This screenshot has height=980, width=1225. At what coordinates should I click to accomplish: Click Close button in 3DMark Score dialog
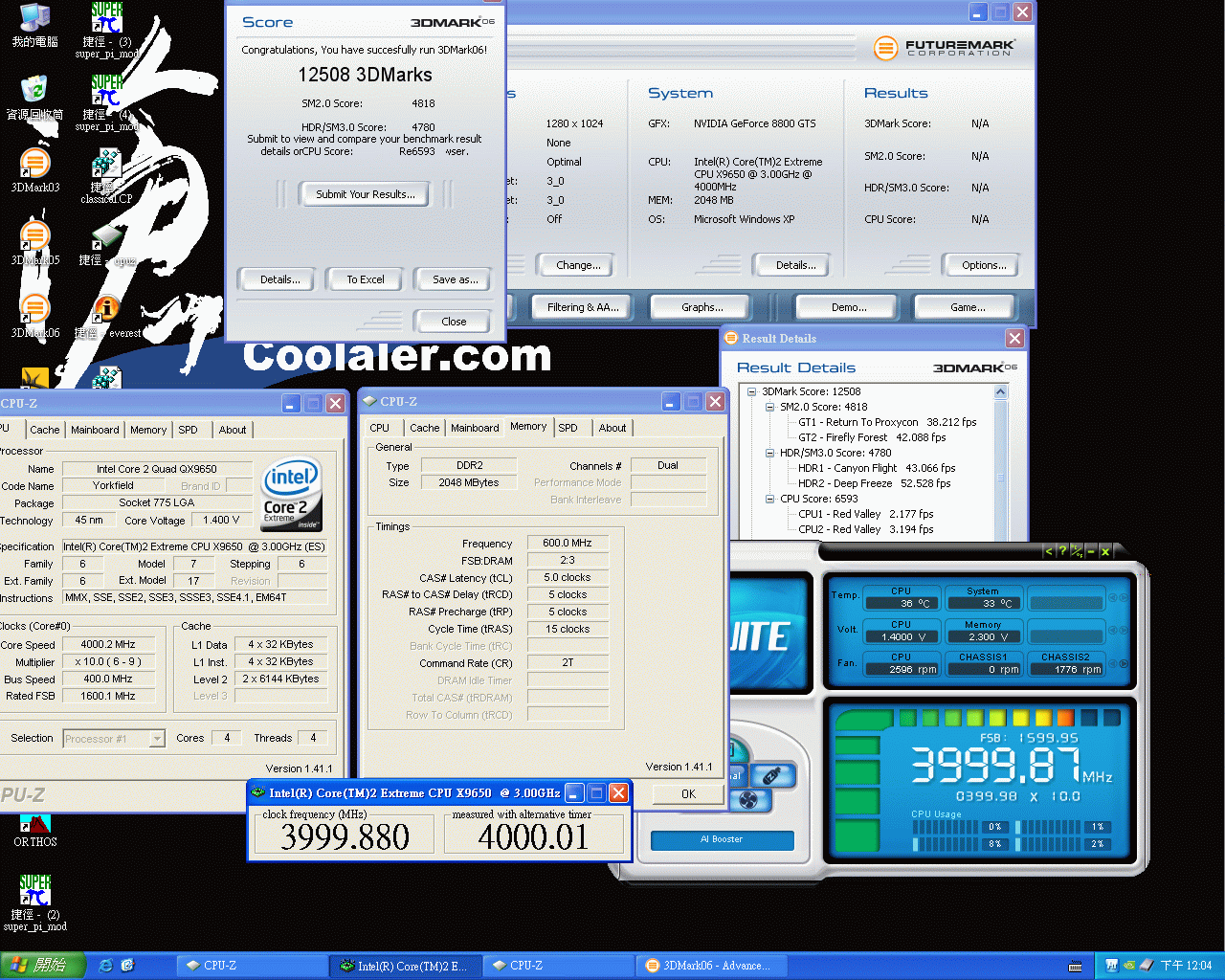(454, 322)
